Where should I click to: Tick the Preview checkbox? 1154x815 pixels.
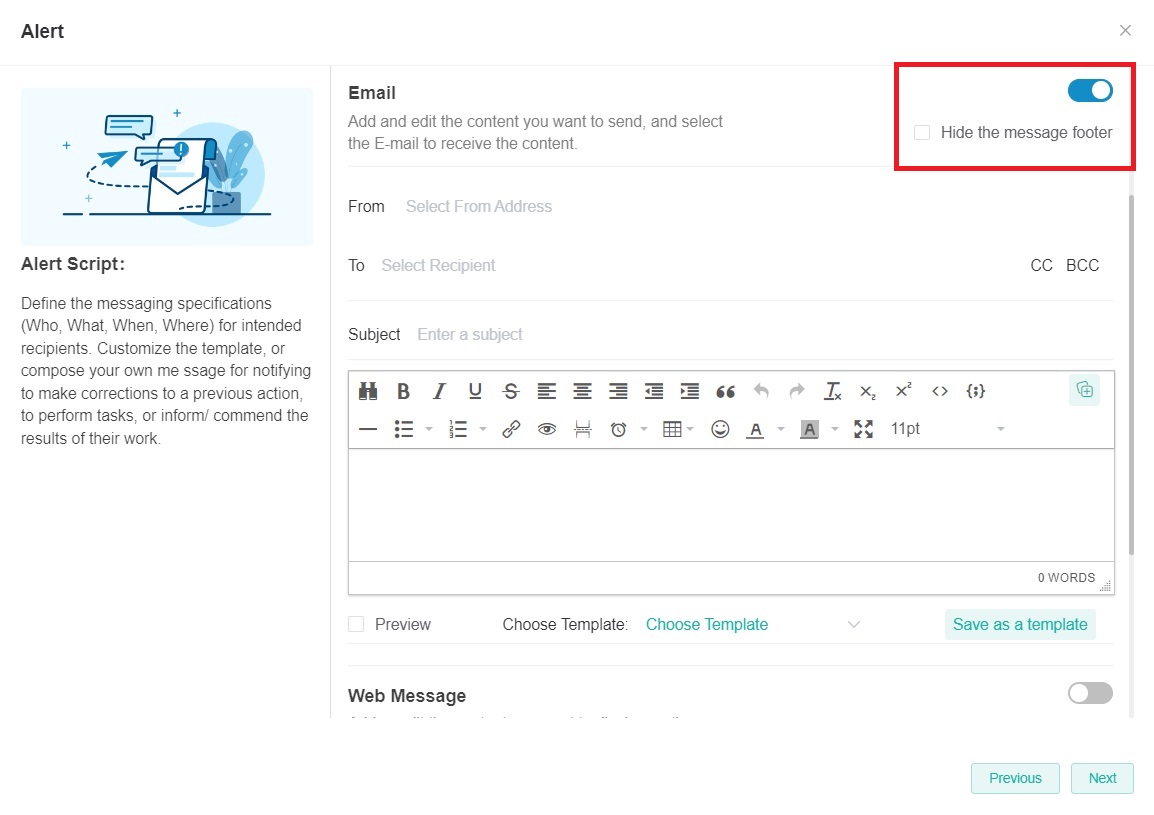point(356,624)
